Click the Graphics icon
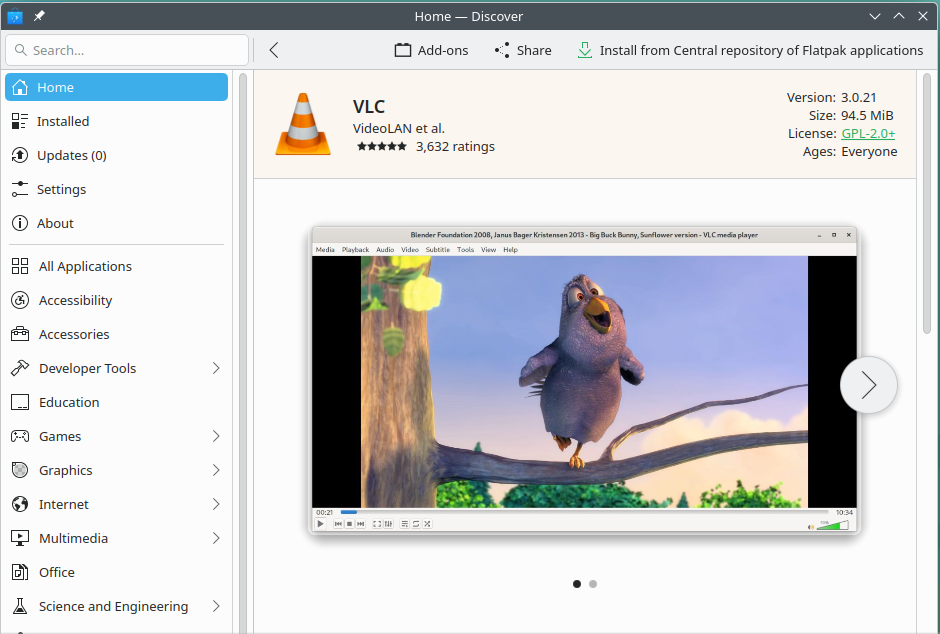Screen dimensions: 940x634 20,470
